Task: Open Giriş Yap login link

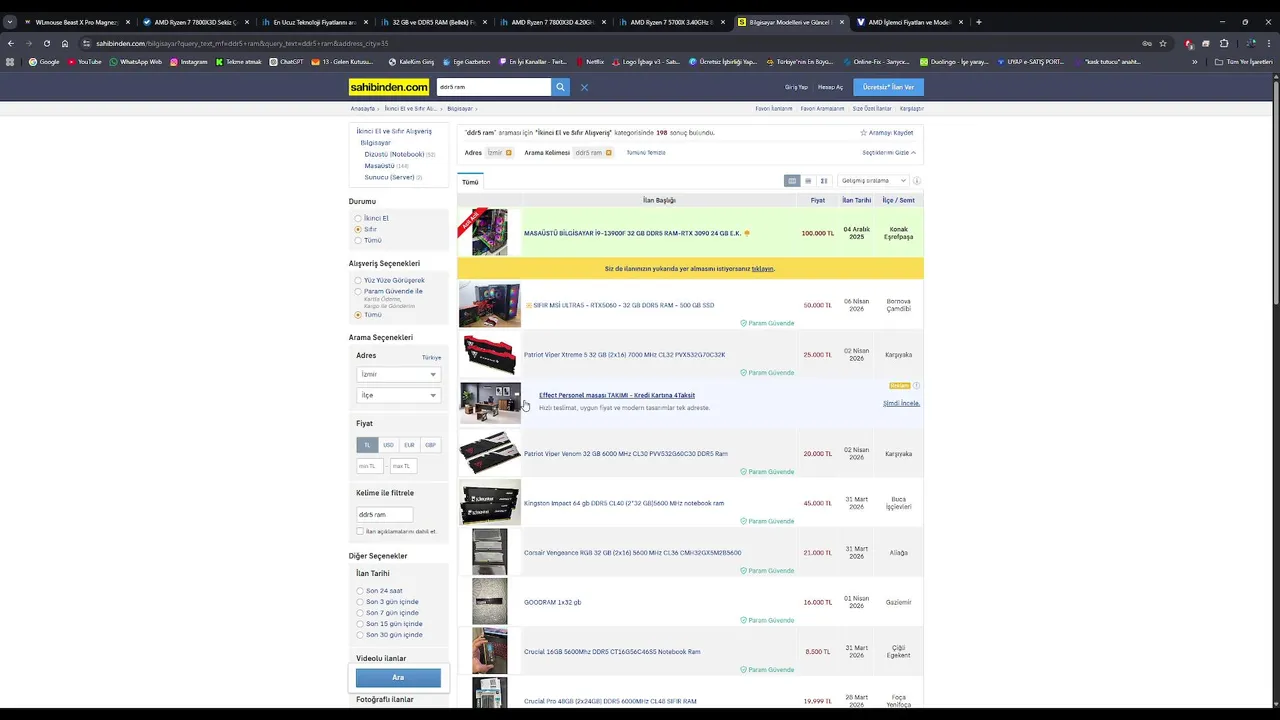Action: click(x=796, y=87)
